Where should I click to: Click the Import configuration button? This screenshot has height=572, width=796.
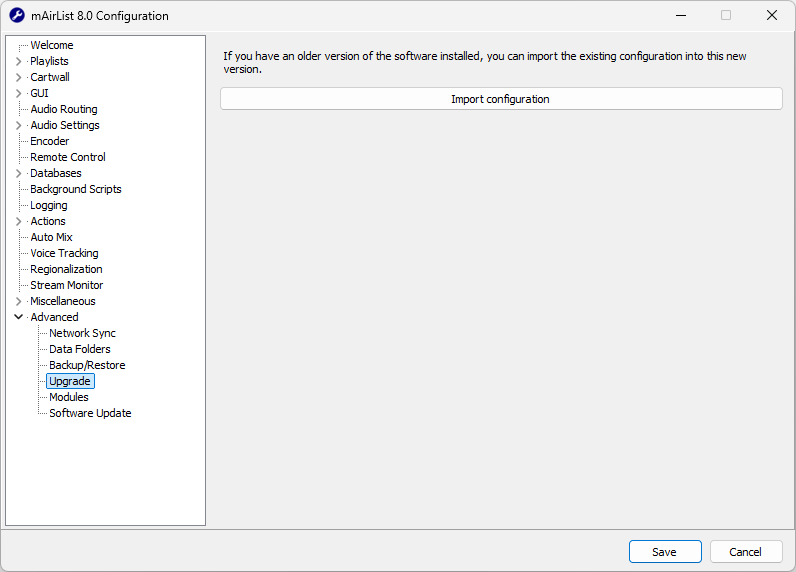point(500,99)
